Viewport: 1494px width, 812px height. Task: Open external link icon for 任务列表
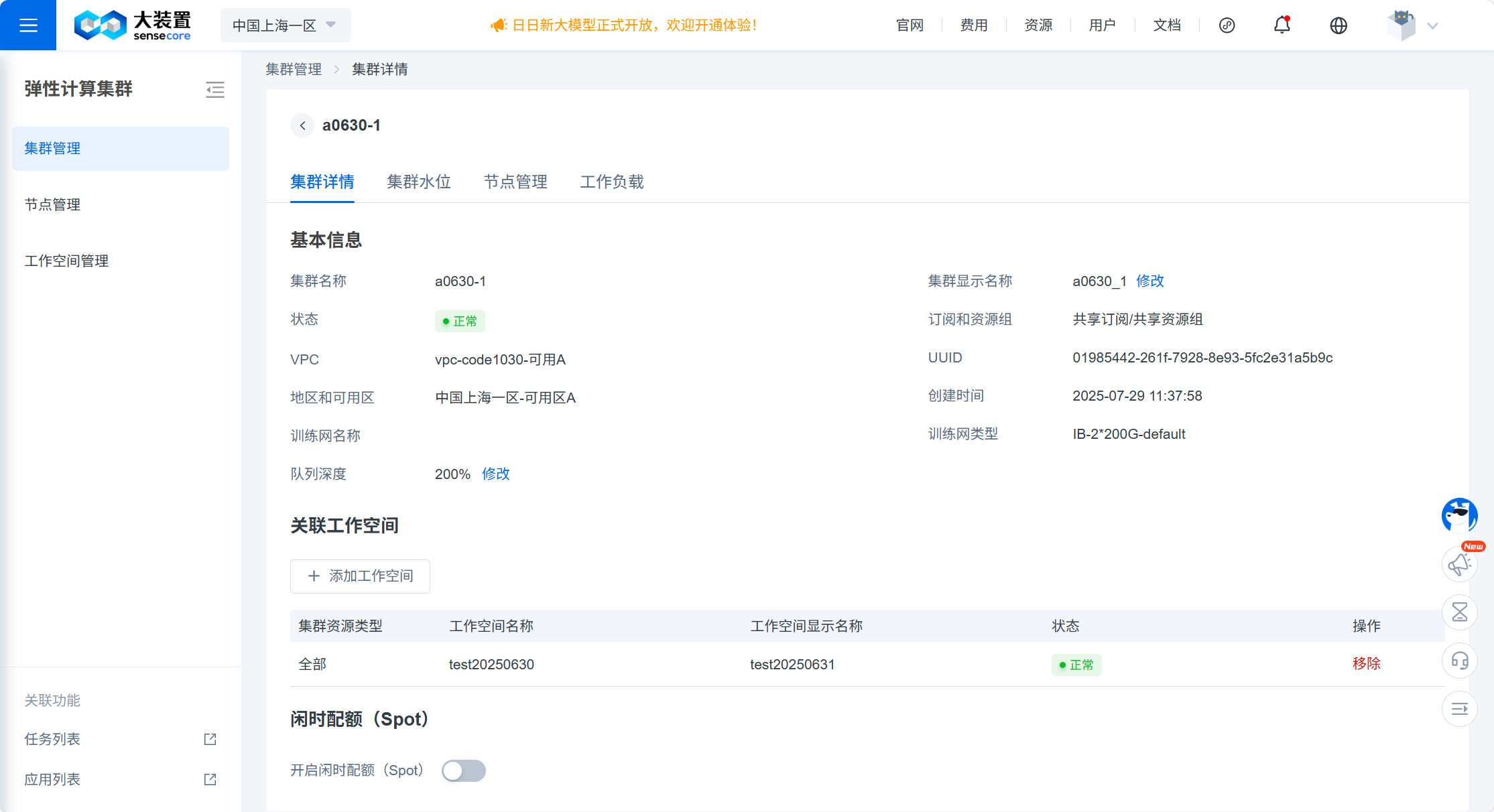[x=210, y=739]
